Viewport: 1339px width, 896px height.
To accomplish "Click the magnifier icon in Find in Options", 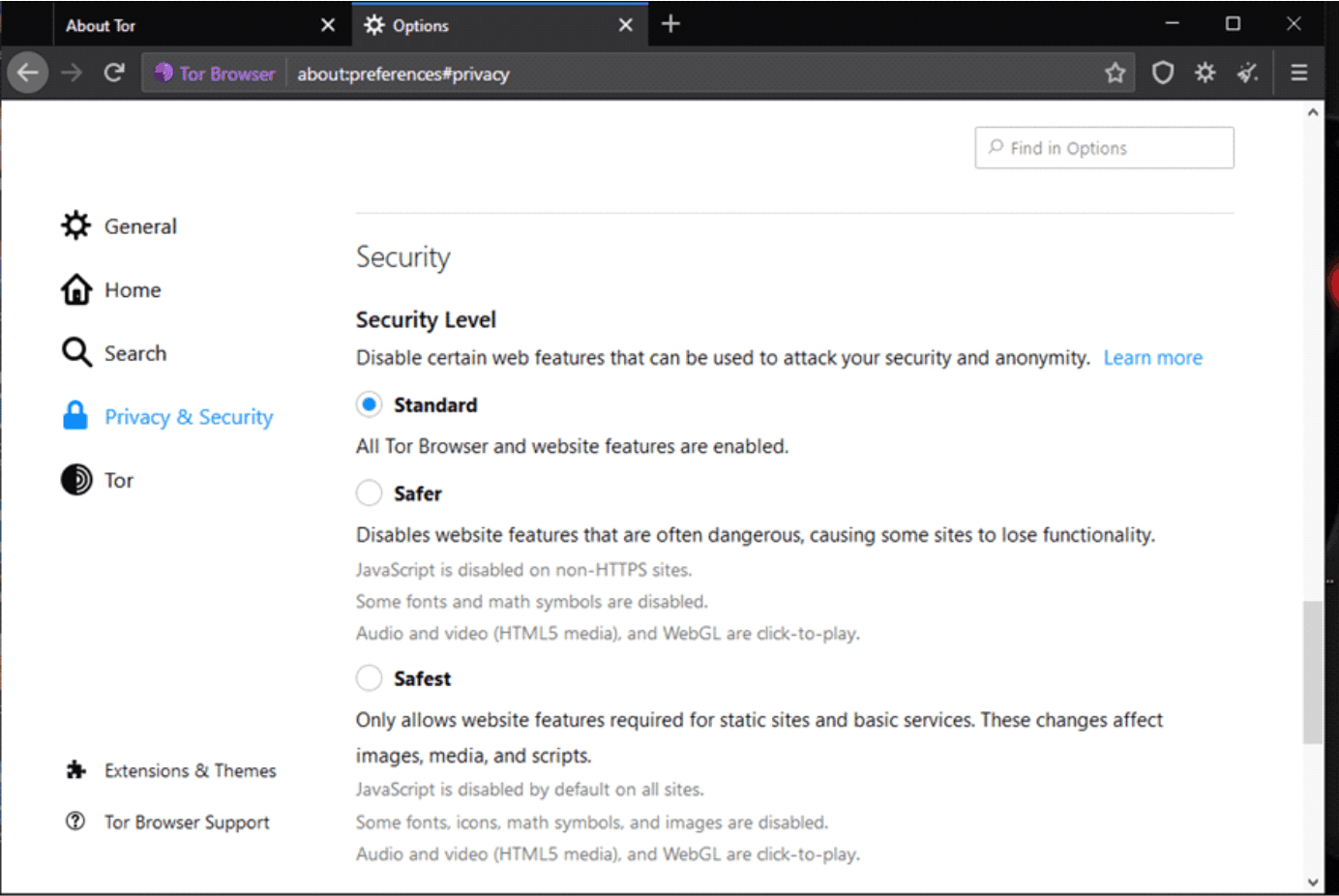I will 996,147.
